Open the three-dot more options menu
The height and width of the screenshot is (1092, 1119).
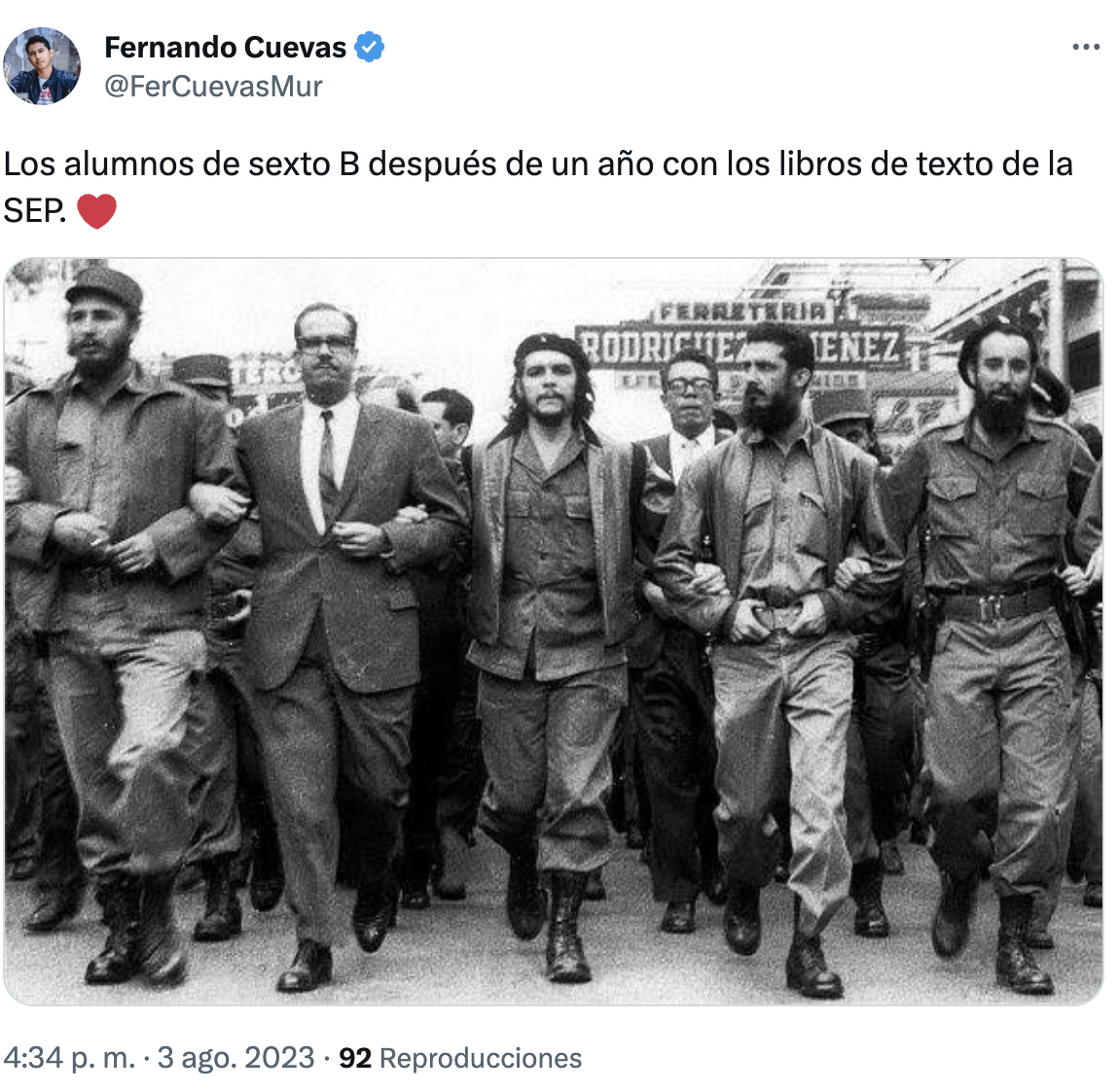1086,47
